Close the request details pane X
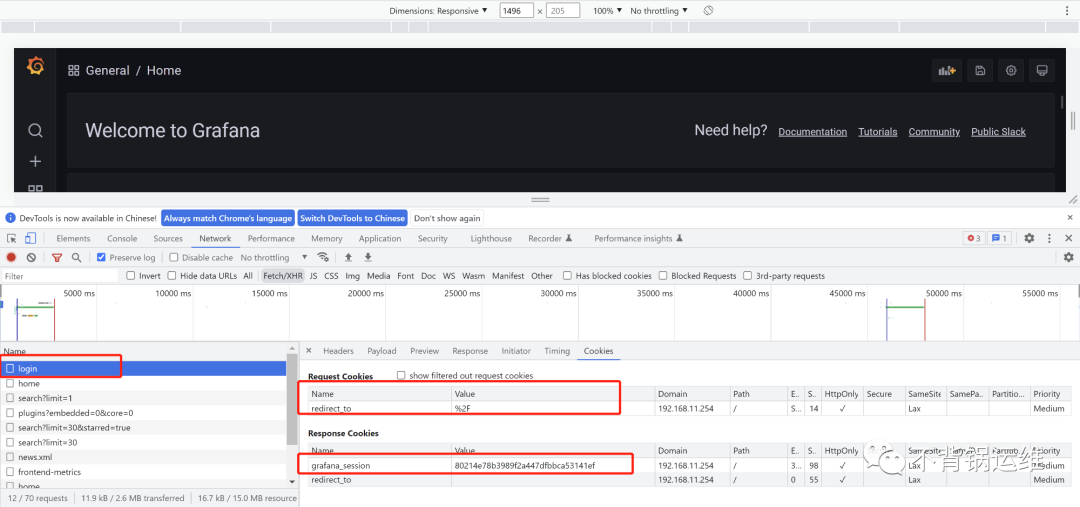Screen dimensions: 1080x507 [309, 351]
